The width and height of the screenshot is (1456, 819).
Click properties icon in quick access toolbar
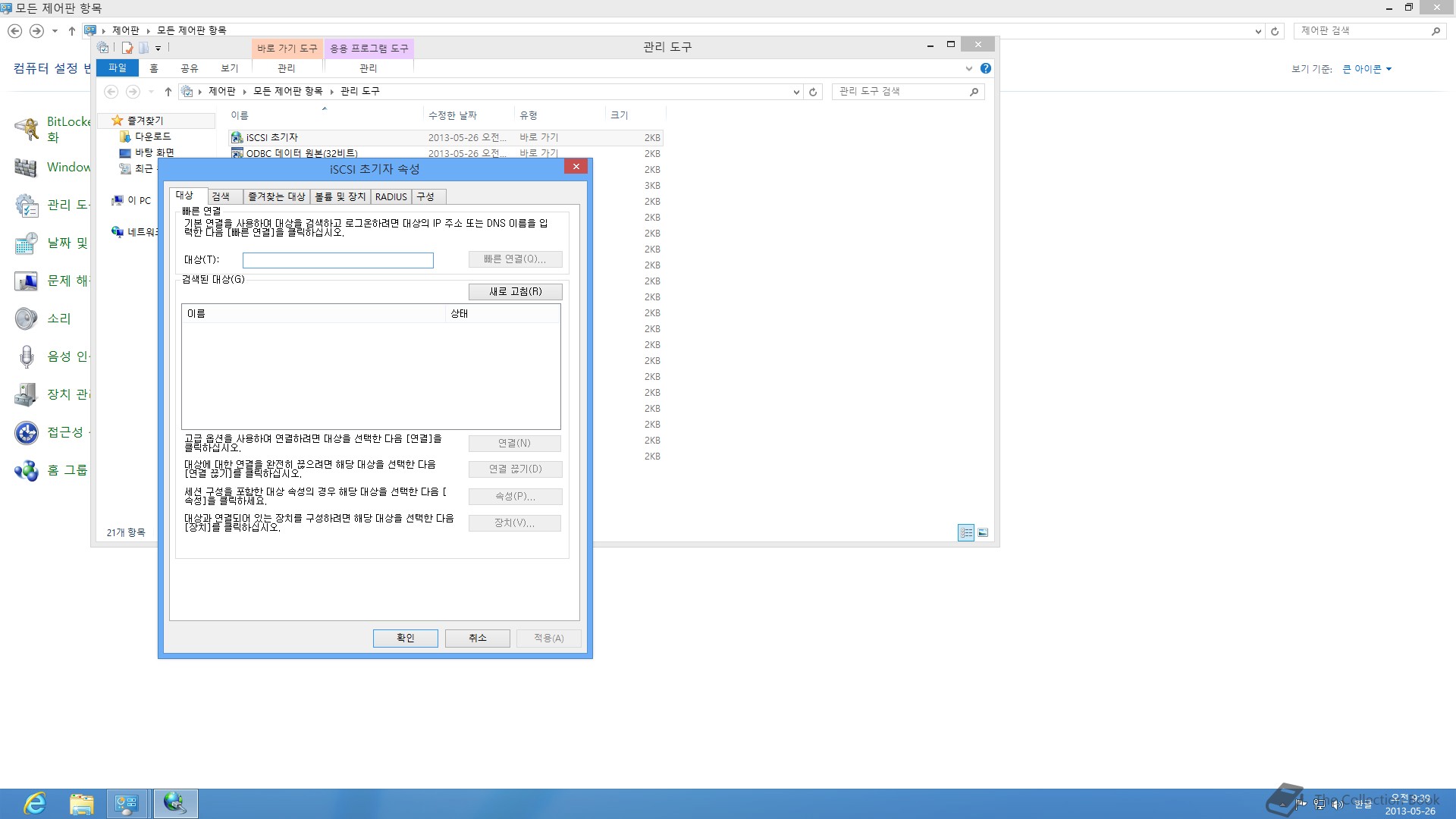[x=127, y=48]
